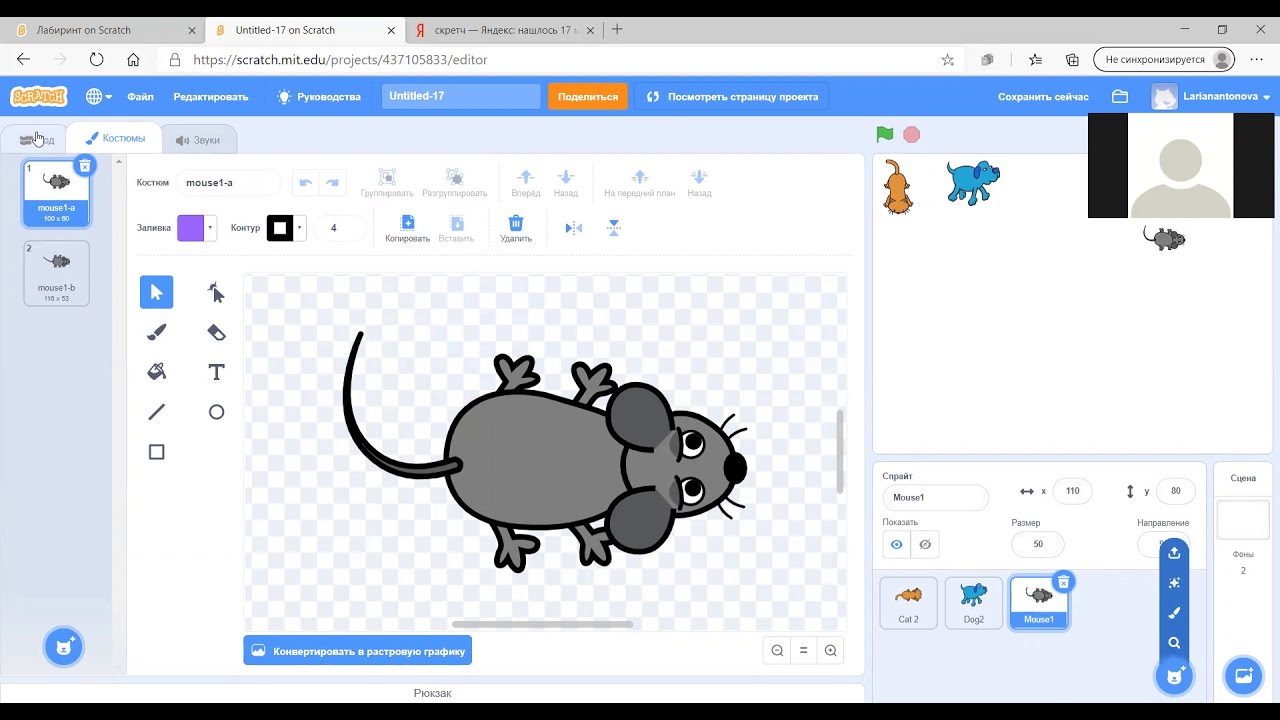This screenshot has width=1280, height=720.
Task: Click the choose backdrop button
Action: [1243, 676]
